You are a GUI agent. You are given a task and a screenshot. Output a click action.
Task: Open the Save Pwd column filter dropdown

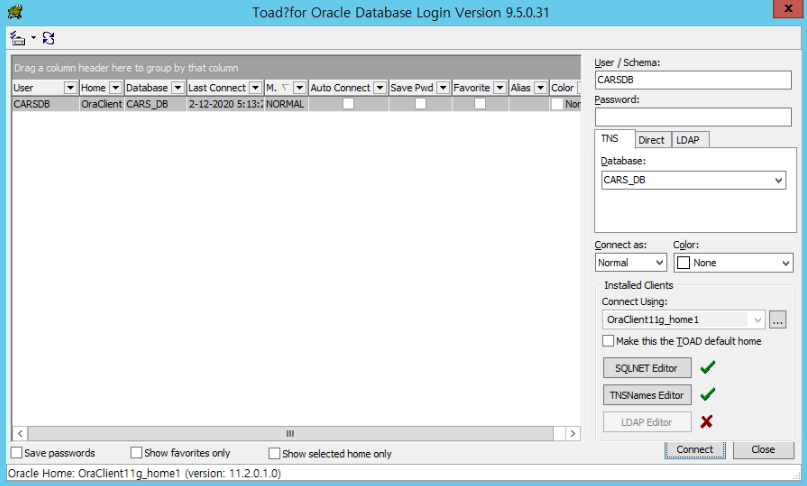(x=443, y=88)
